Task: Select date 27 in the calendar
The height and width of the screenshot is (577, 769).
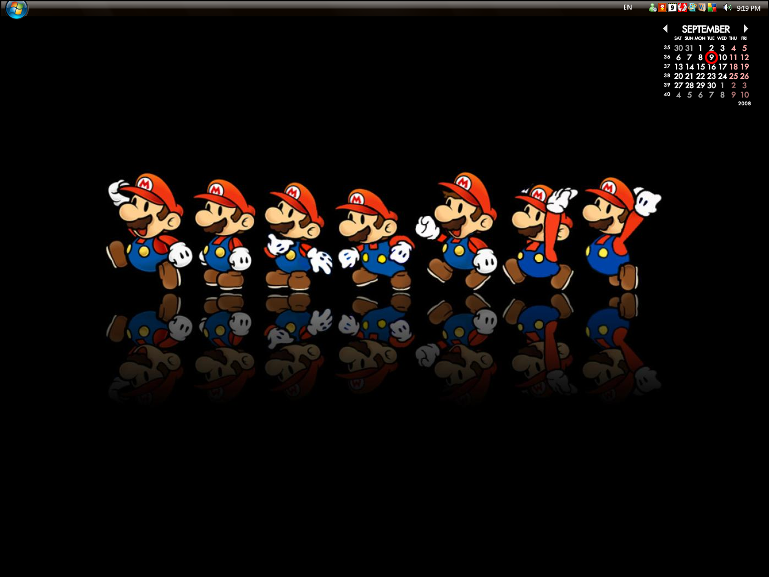Action: pos(678,85)
